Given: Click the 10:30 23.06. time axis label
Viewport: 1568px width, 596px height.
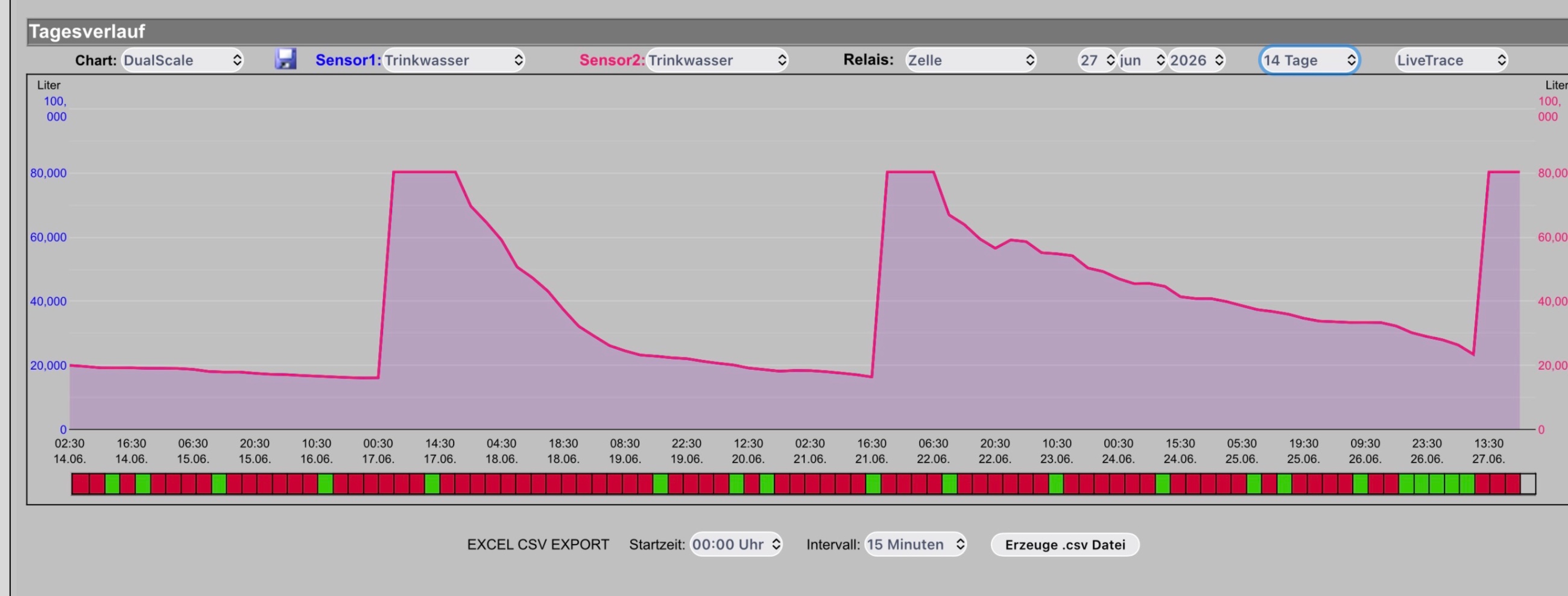Looking at the screenshot, I should (x=1057, y=451).
